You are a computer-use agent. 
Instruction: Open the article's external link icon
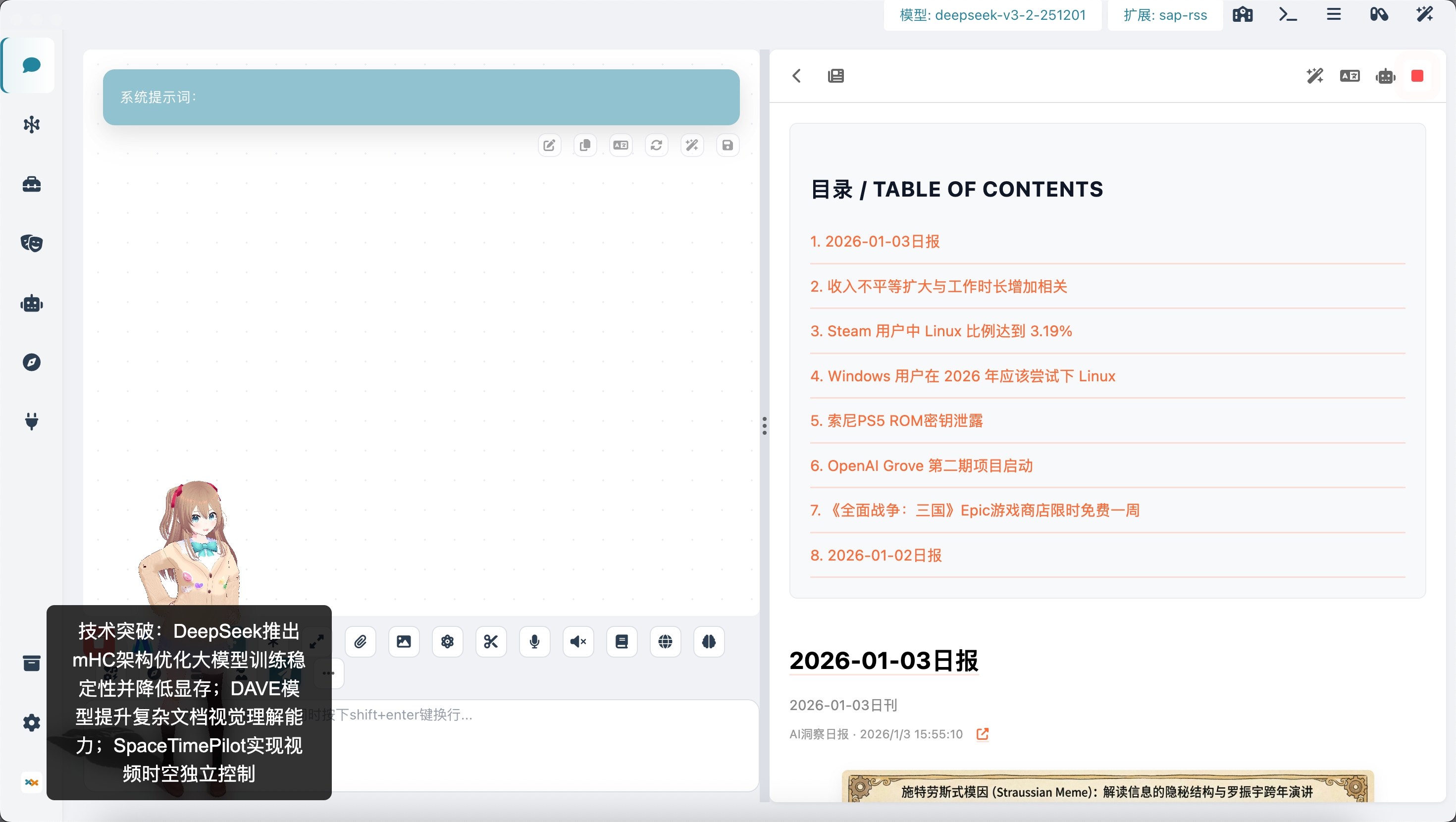point(983,734)
